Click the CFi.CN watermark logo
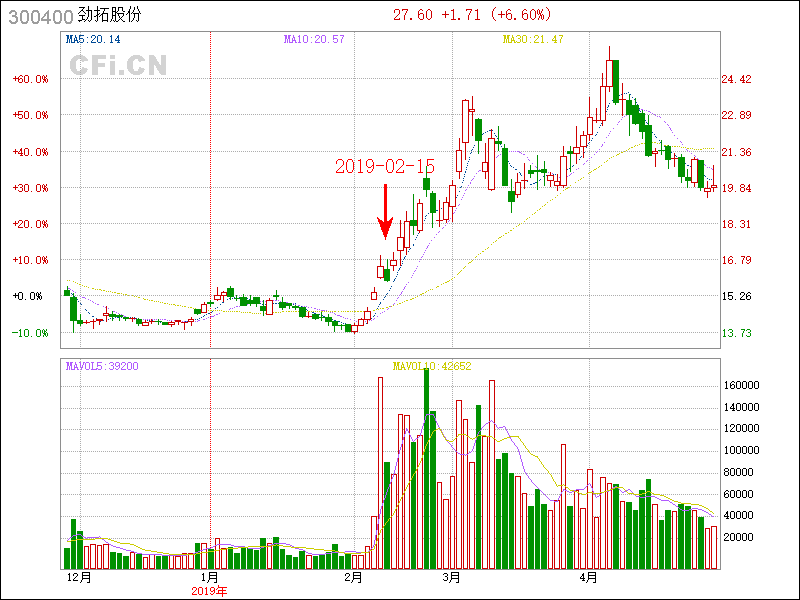 coord(118,66)
